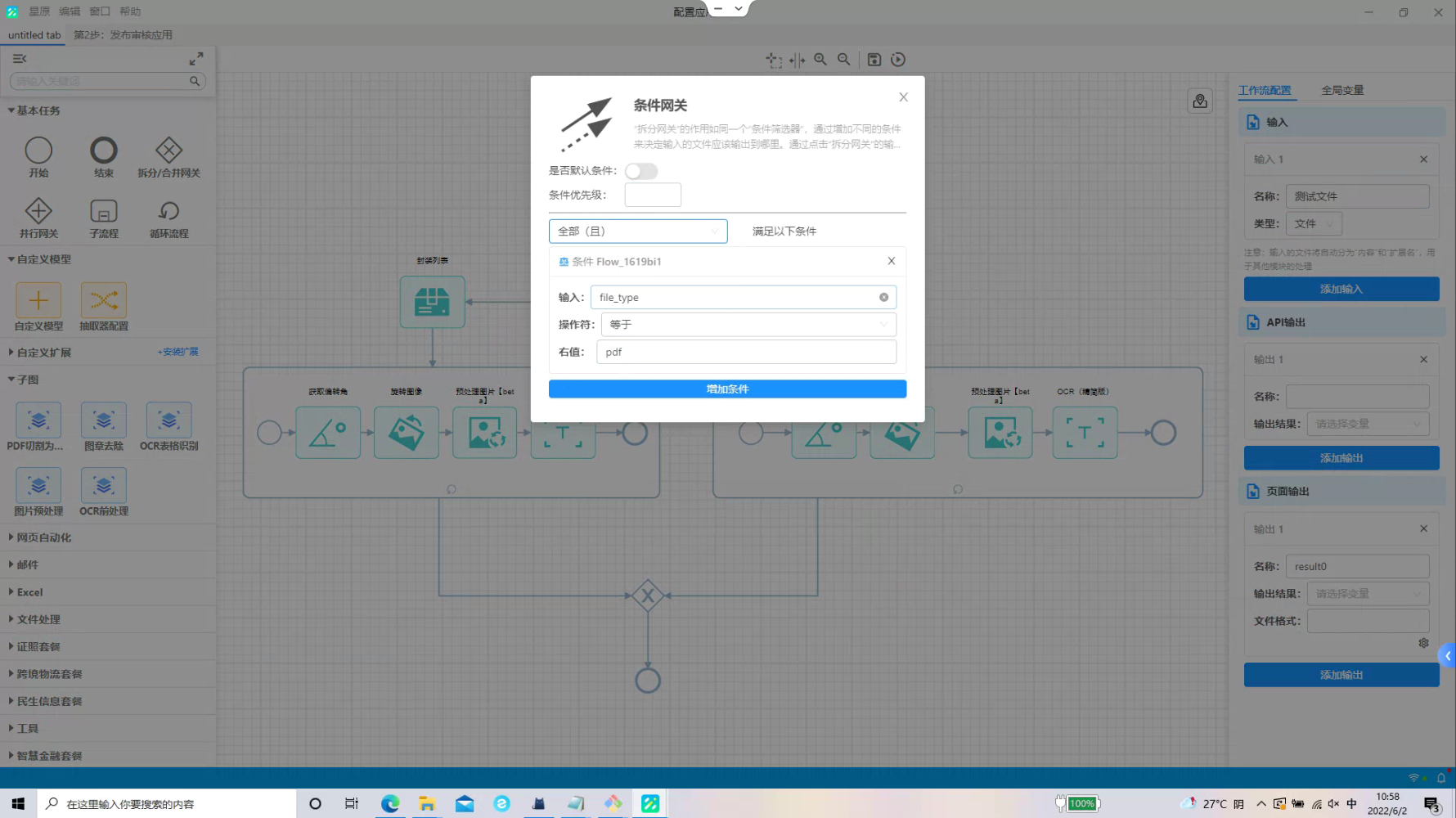This screenshot has width=1456, height=818.
Task: Click the fit-to-selection icon in canvas toolbar
Action: pos(774,60)
